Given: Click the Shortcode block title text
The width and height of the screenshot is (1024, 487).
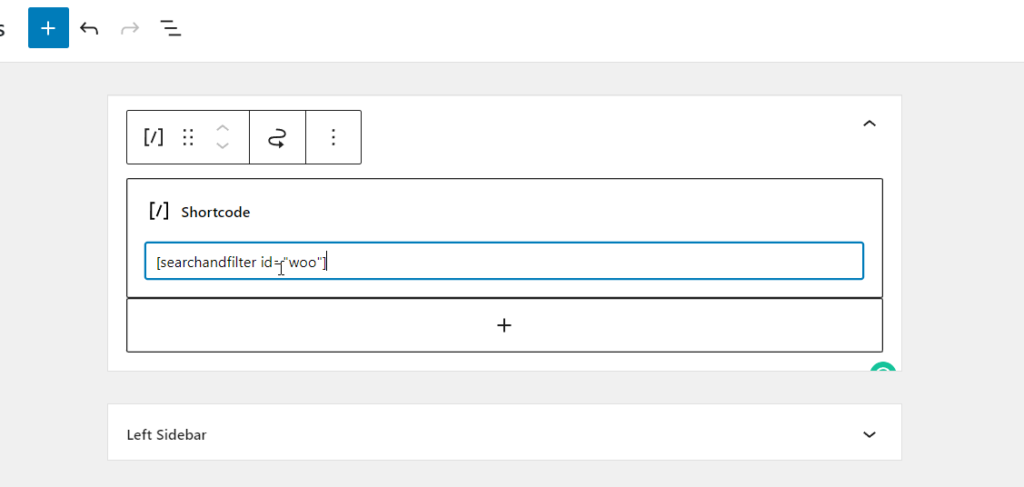Looking at the screenshot, I should (216, 212).
